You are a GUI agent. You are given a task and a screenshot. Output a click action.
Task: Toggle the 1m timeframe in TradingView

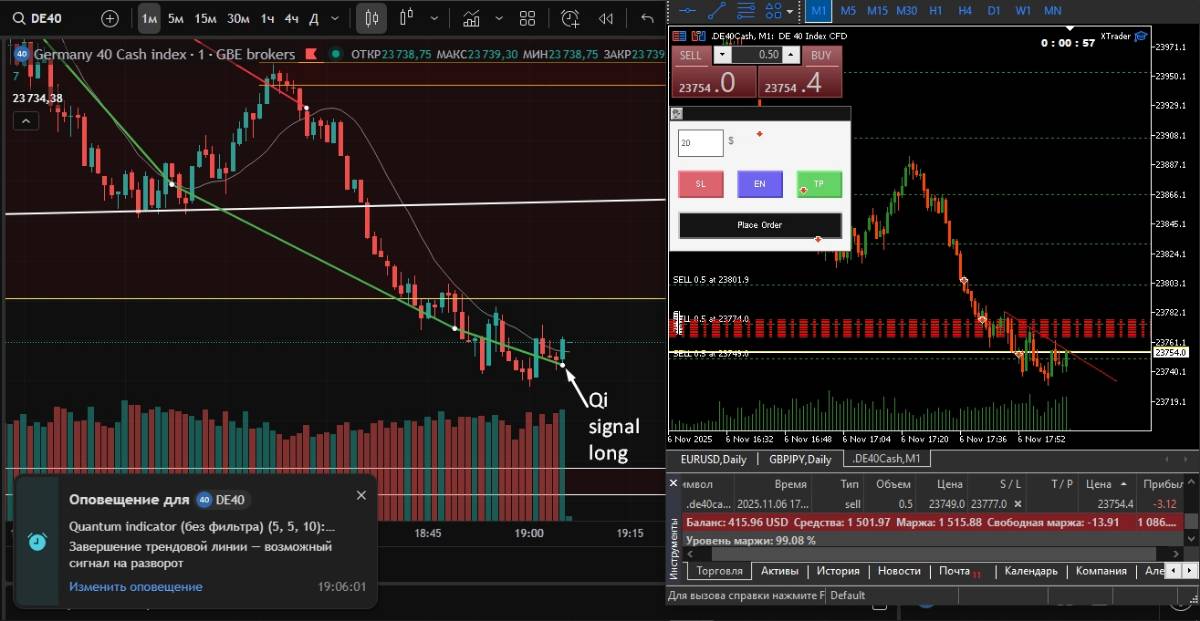tap(149, 18)
